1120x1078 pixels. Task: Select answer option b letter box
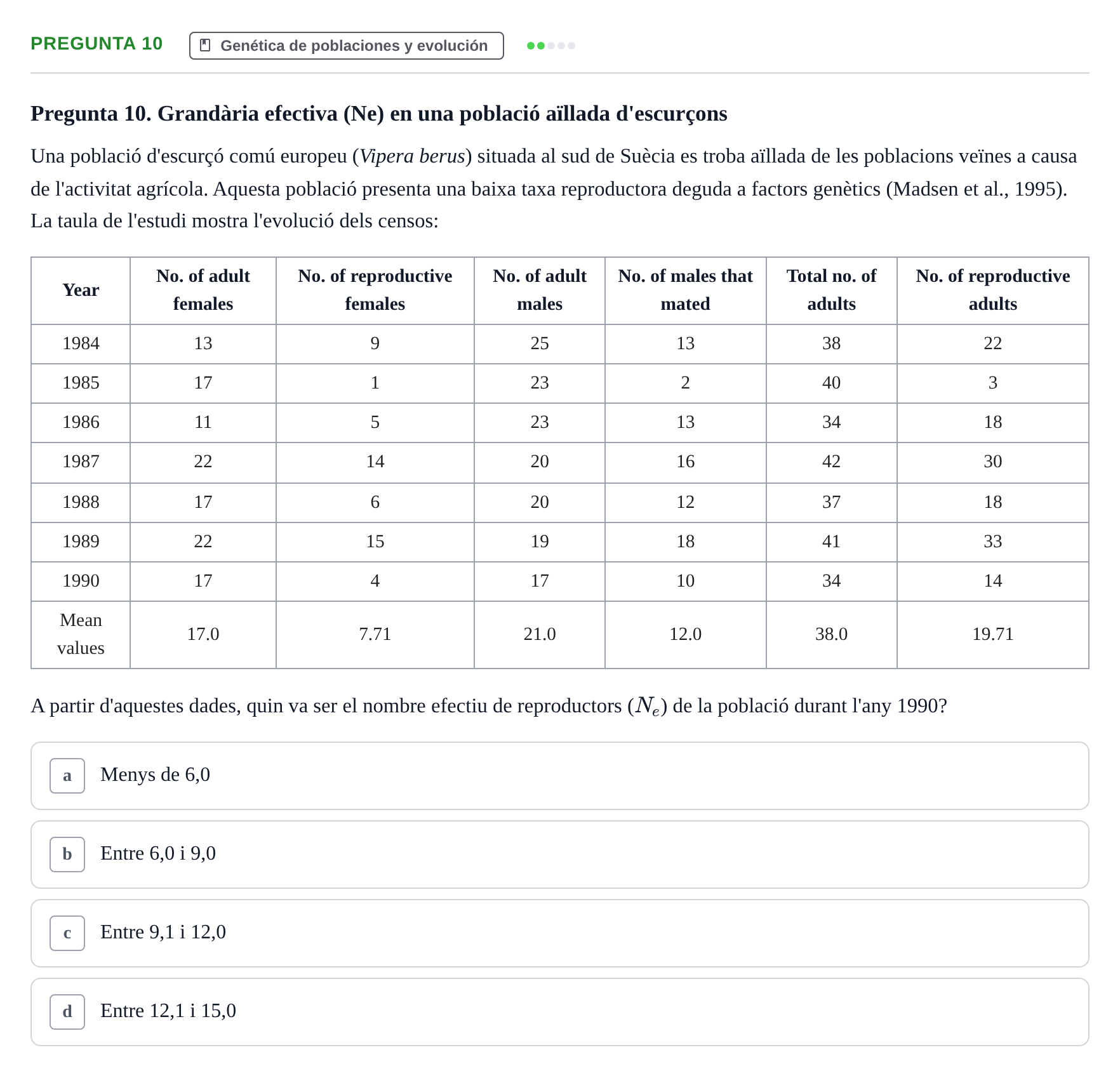67,855
